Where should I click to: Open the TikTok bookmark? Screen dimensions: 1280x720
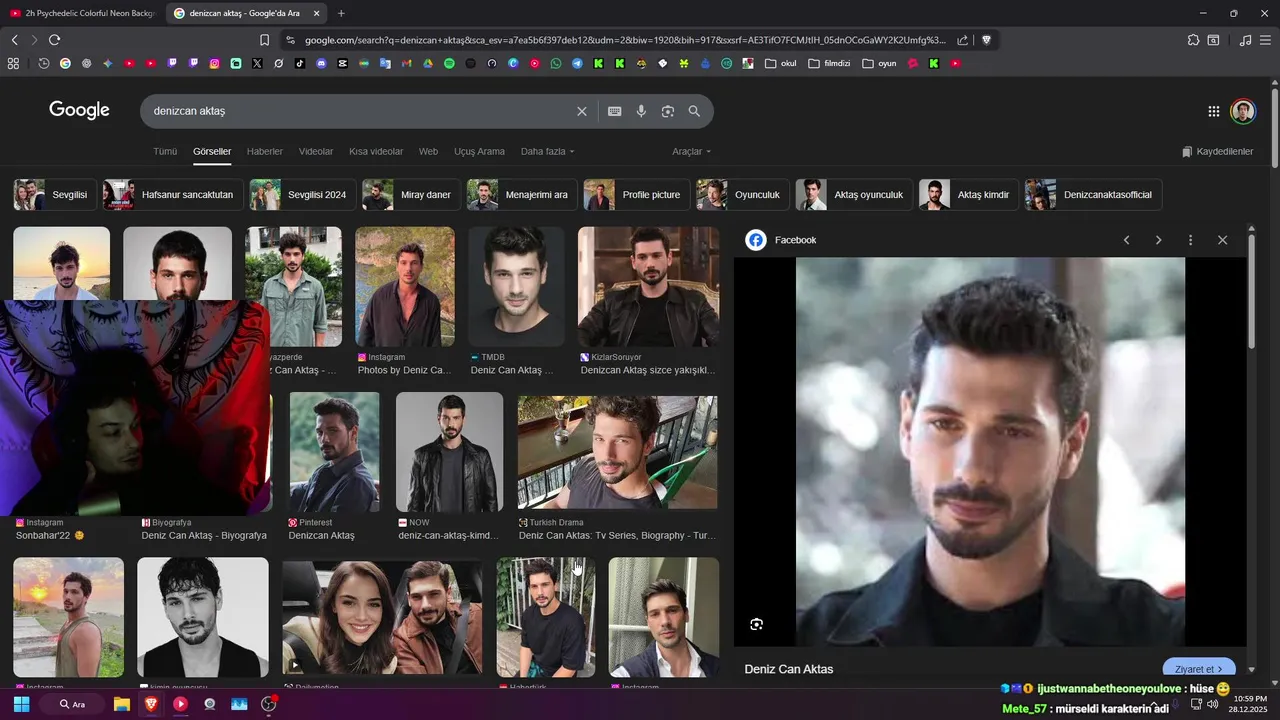coord(300,63)
